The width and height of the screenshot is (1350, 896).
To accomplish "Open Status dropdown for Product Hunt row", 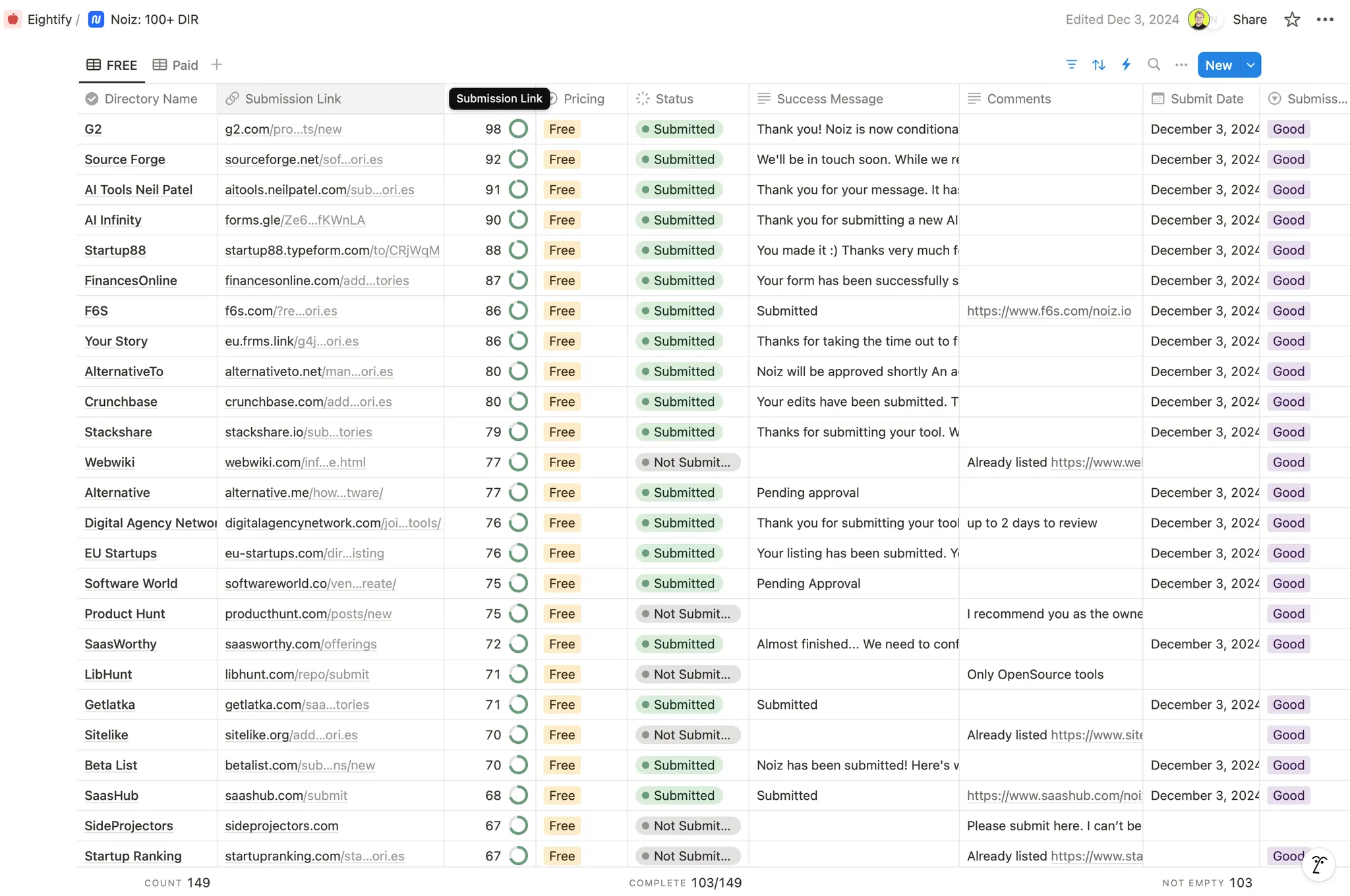I will coord(688,614).
